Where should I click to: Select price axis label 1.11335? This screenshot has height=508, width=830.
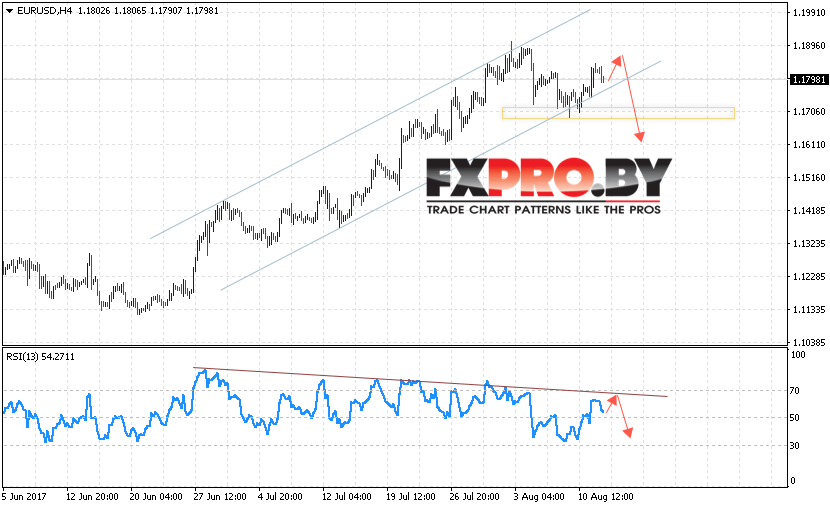pos(809,310)
